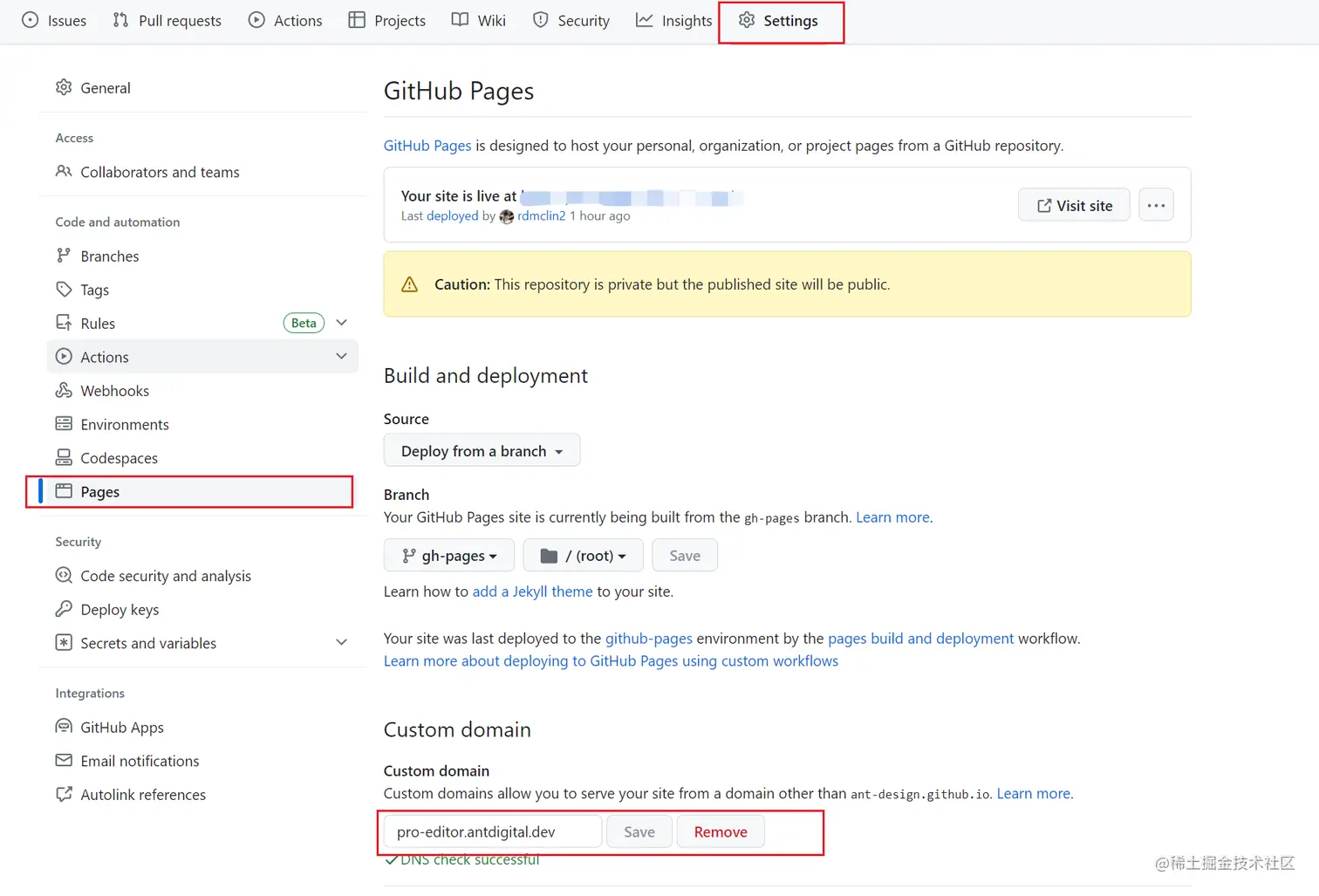The width and height of the screenshot is (1319, 896).
Task: Click the Webhooks icon
Action: 64,390
